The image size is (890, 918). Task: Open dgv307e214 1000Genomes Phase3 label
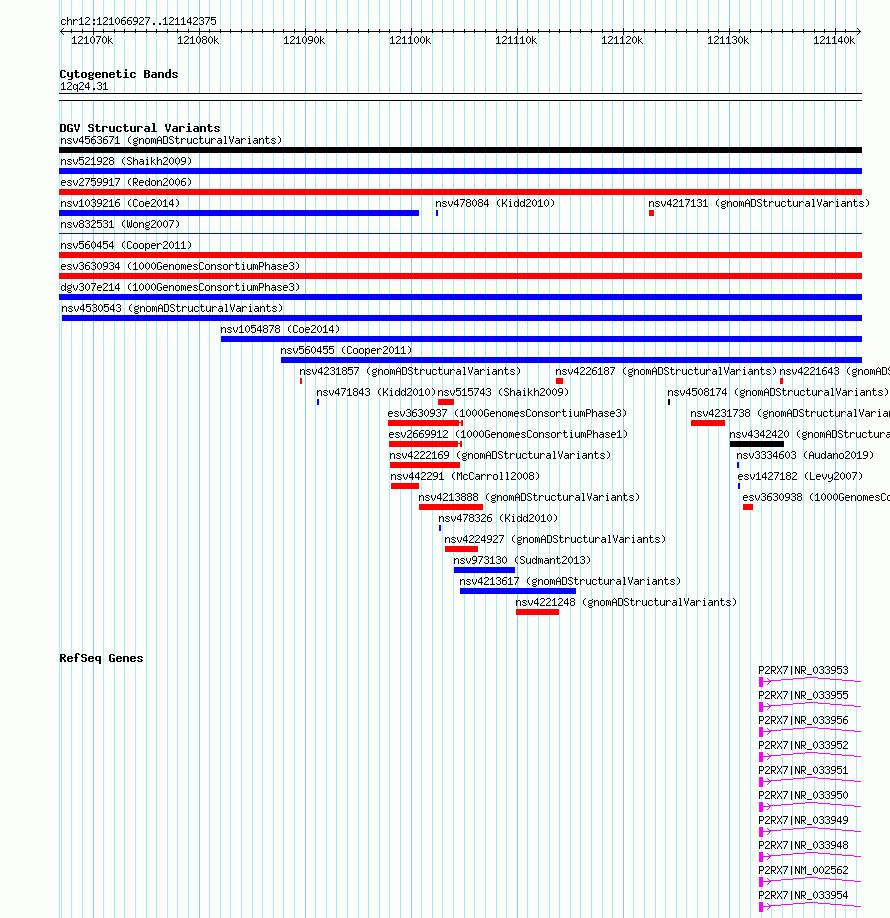[x=180, y=288]
